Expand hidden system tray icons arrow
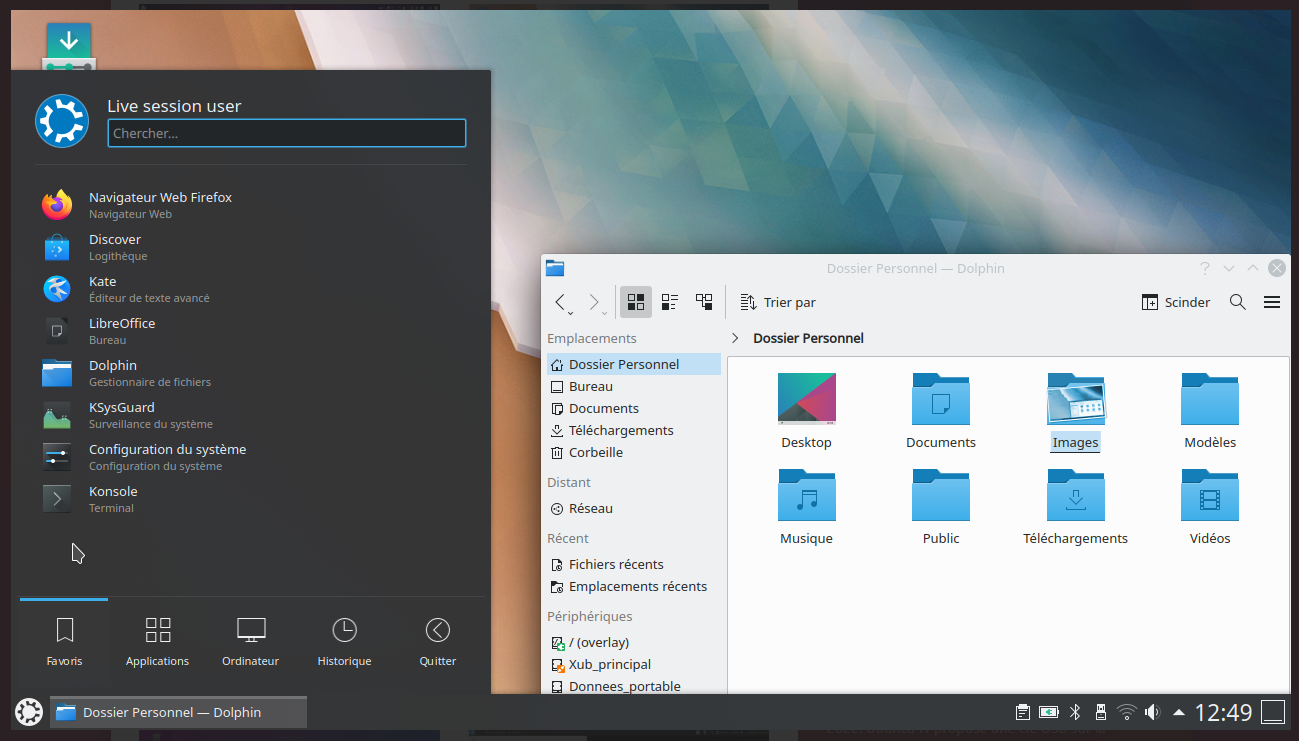1299x741 pixels. tap(1179, 712)
